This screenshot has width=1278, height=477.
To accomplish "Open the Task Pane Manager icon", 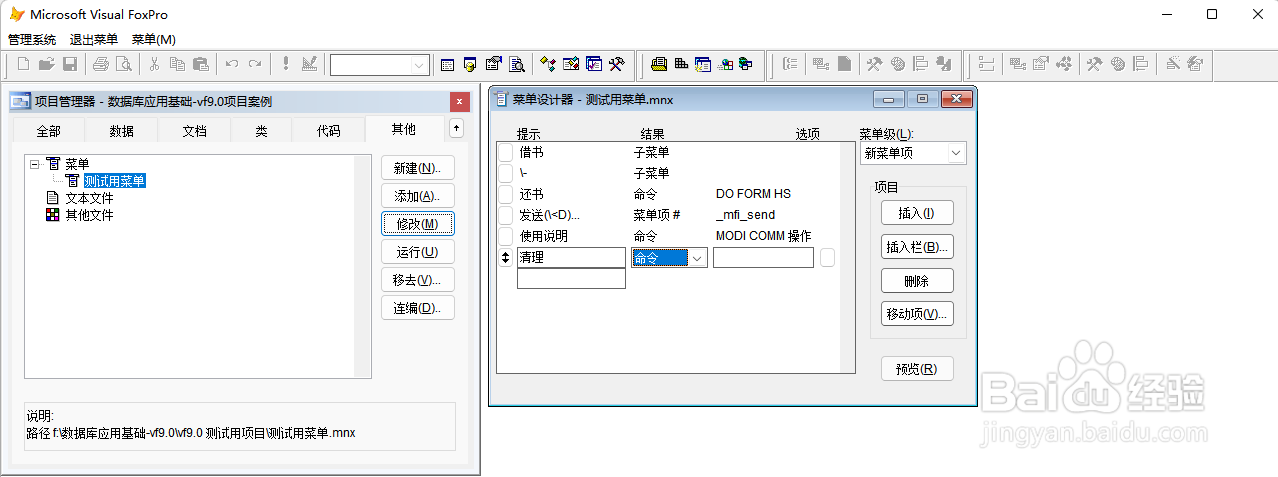I will pos(594,64).
